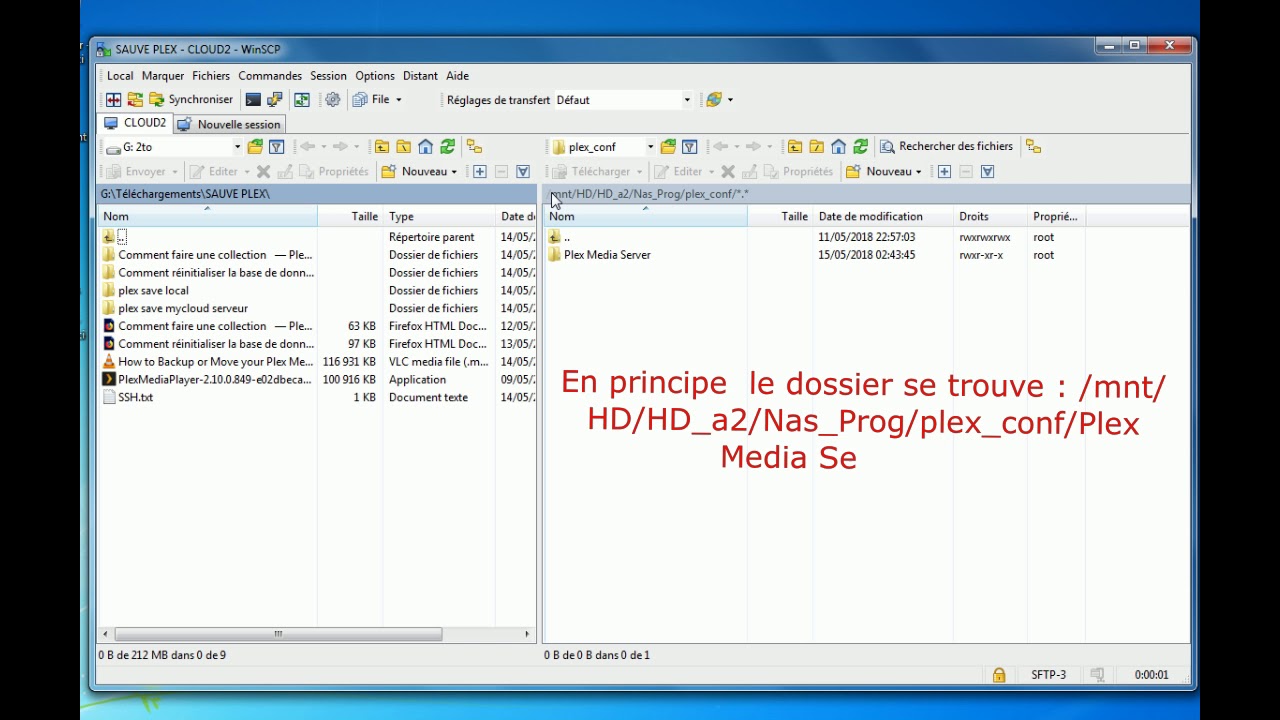This screenshot has width=1280, height=720.
Task: Expand the dropdown arrow next to globe icon
Action: click(x=730, y=100)
